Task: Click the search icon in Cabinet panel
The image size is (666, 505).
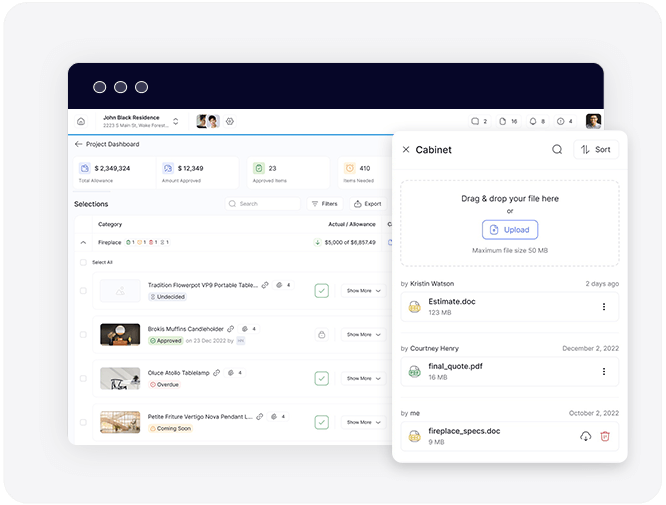Action: pyautogui.click(x=557, y=149)
